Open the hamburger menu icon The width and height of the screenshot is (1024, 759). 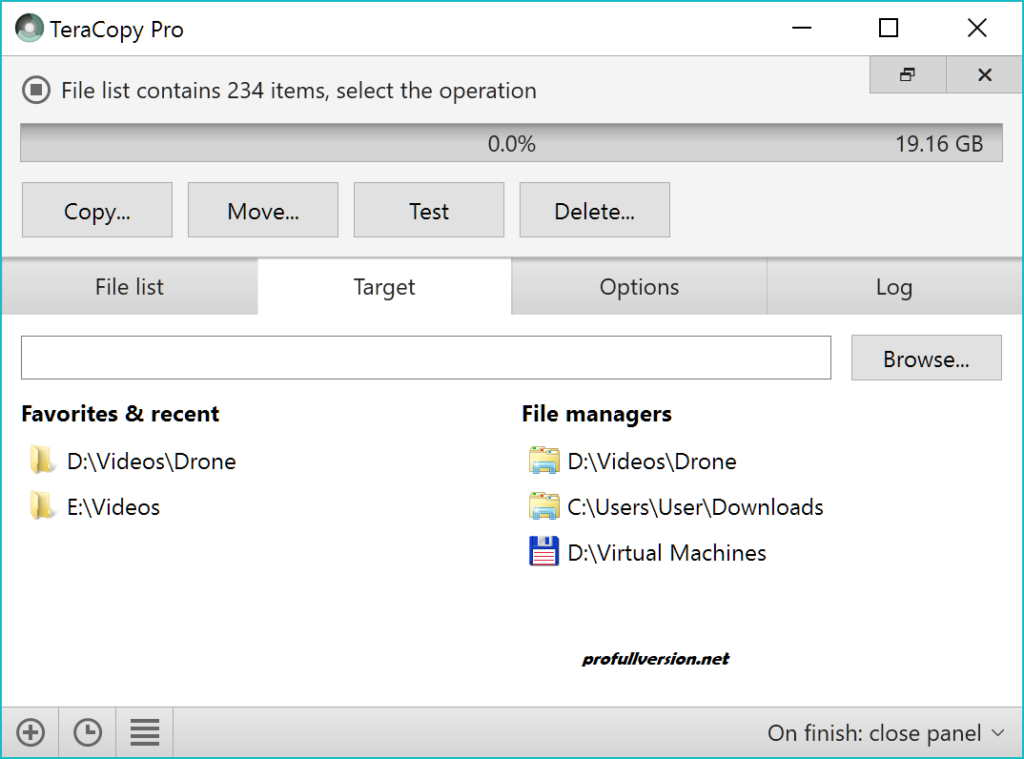coord(144,732)
